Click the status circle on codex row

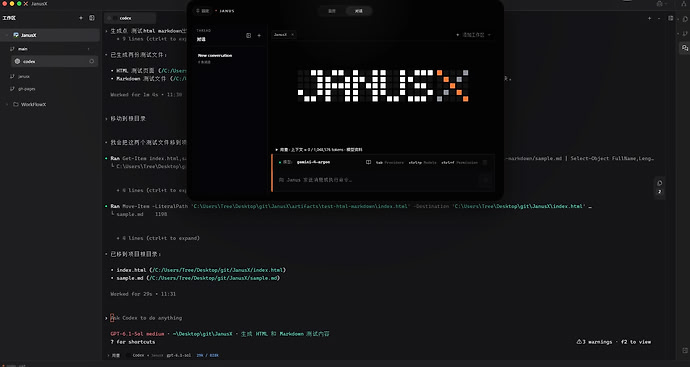pyautogui.click(x=92, y=62)
